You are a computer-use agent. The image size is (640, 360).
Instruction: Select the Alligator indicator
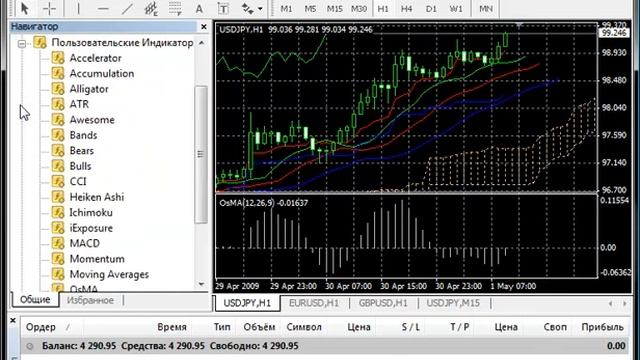tap(89, 89)
